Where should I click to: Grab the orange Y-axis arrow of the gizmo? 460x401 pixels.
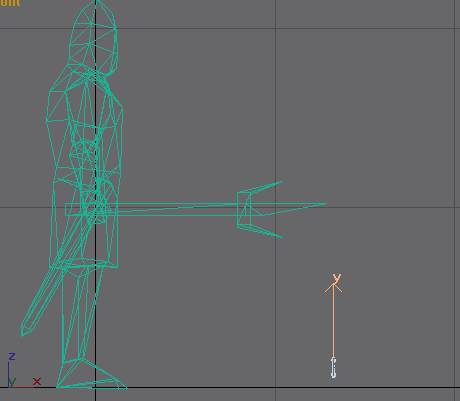[x=333, y=320]
